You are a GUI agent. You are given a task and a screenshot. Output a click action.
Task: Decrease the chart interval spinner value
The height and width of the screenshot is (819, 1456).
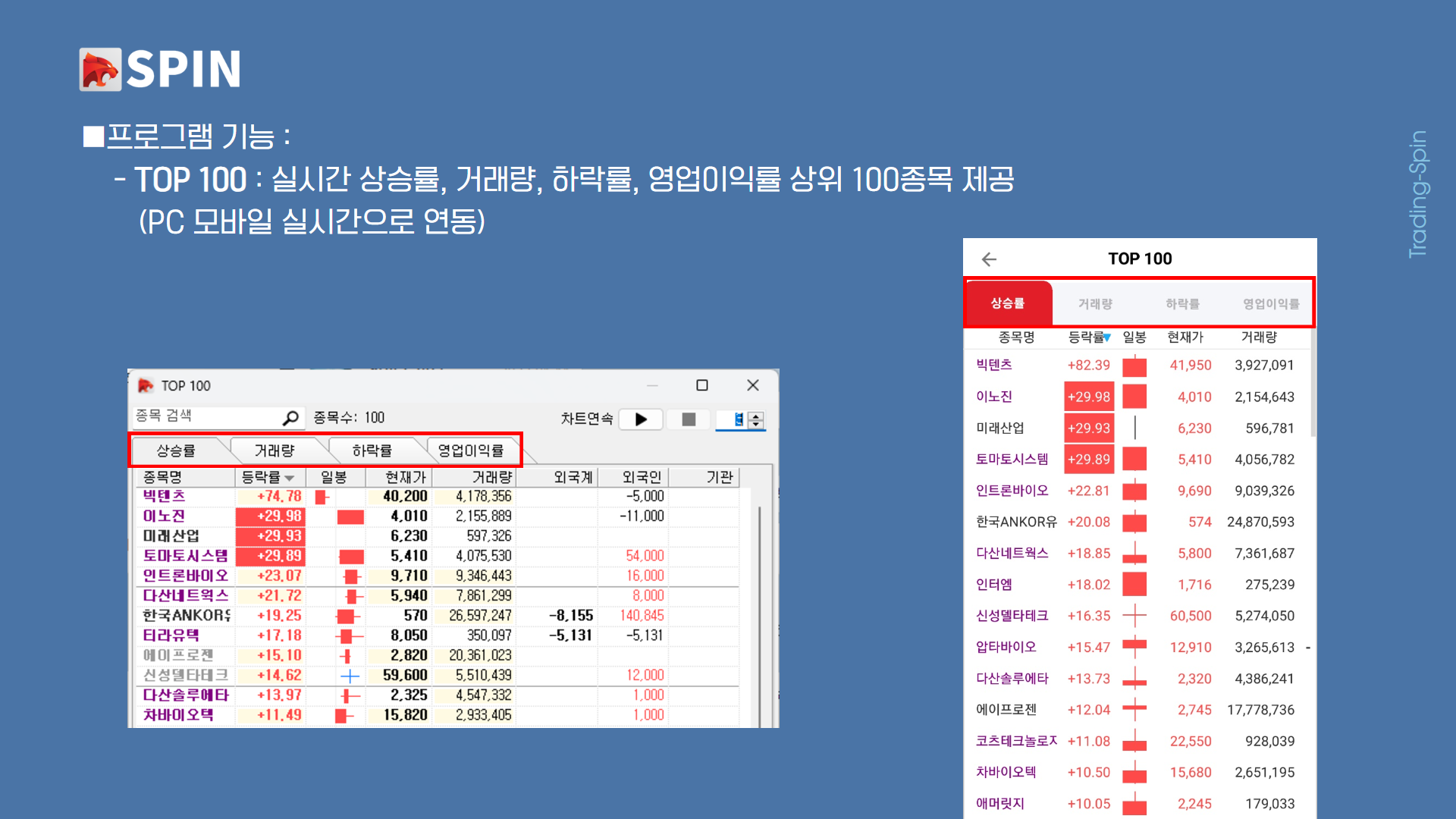756,424
